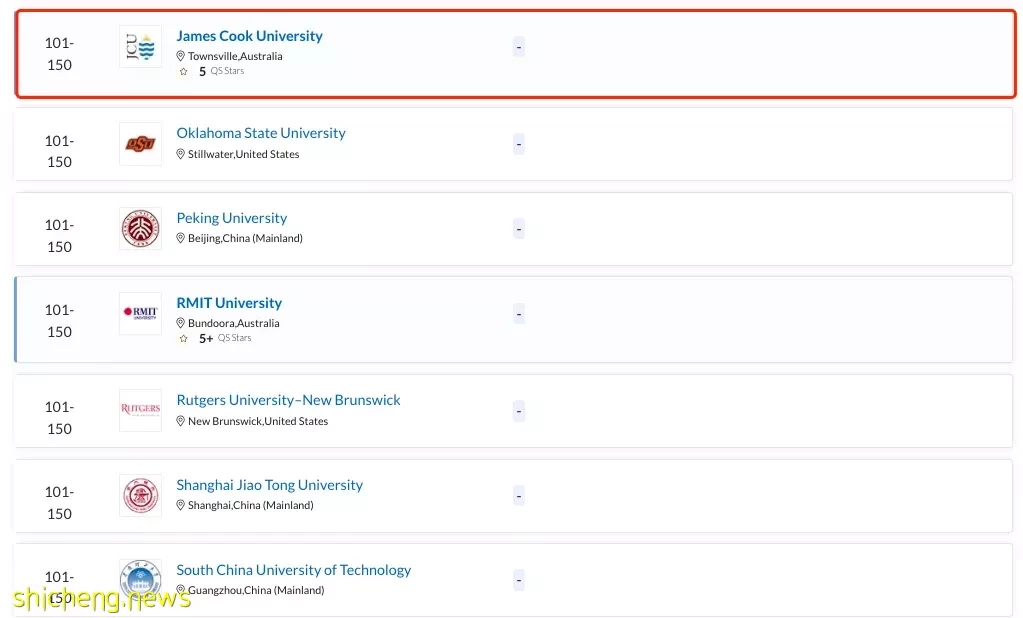This screenshot has height=618, width=1023.
Task: Click the 101-150 rank for Rutgers University
Action: tap(59, 418)
